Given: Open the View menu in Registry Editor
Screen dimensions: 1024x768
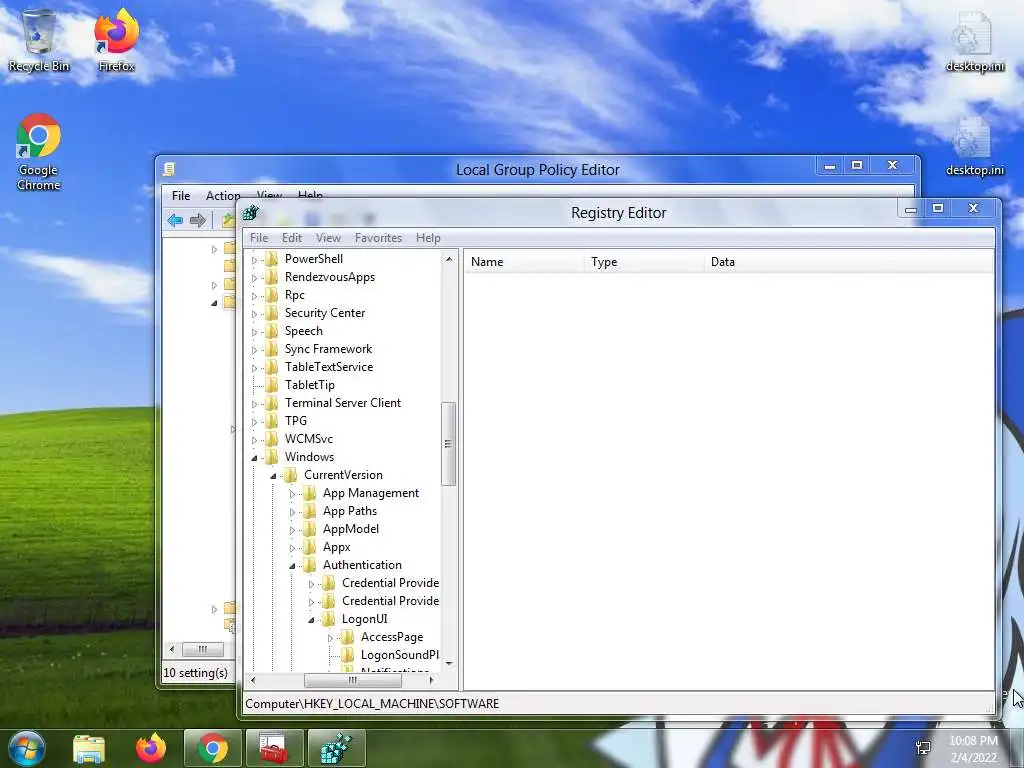Looking at the screenshot, I should pyautogui.click(x=328, y=238).
